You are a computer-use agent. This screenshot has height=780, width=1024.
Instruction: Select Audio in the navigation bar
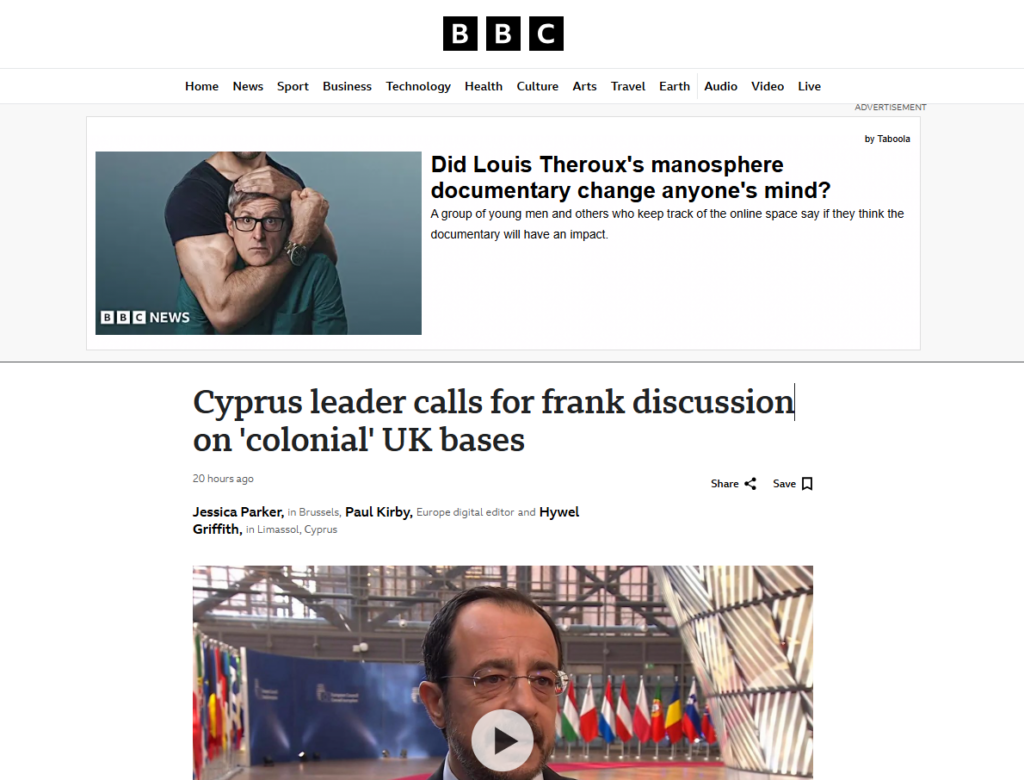720,86
